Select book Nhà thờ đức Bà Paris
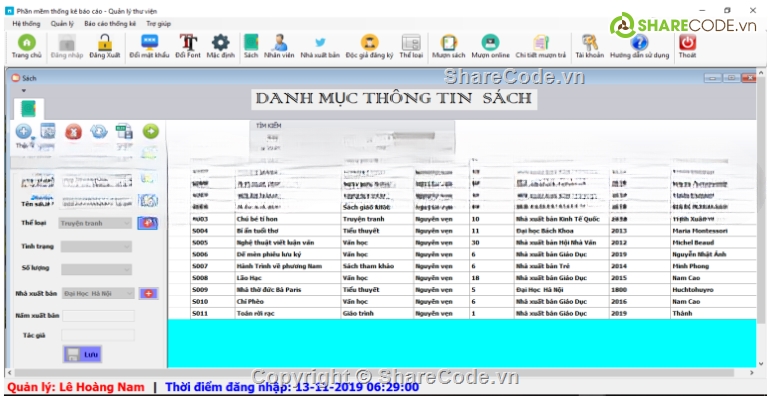Viewport: 768px width, 396px height. (x=288, y=290)
